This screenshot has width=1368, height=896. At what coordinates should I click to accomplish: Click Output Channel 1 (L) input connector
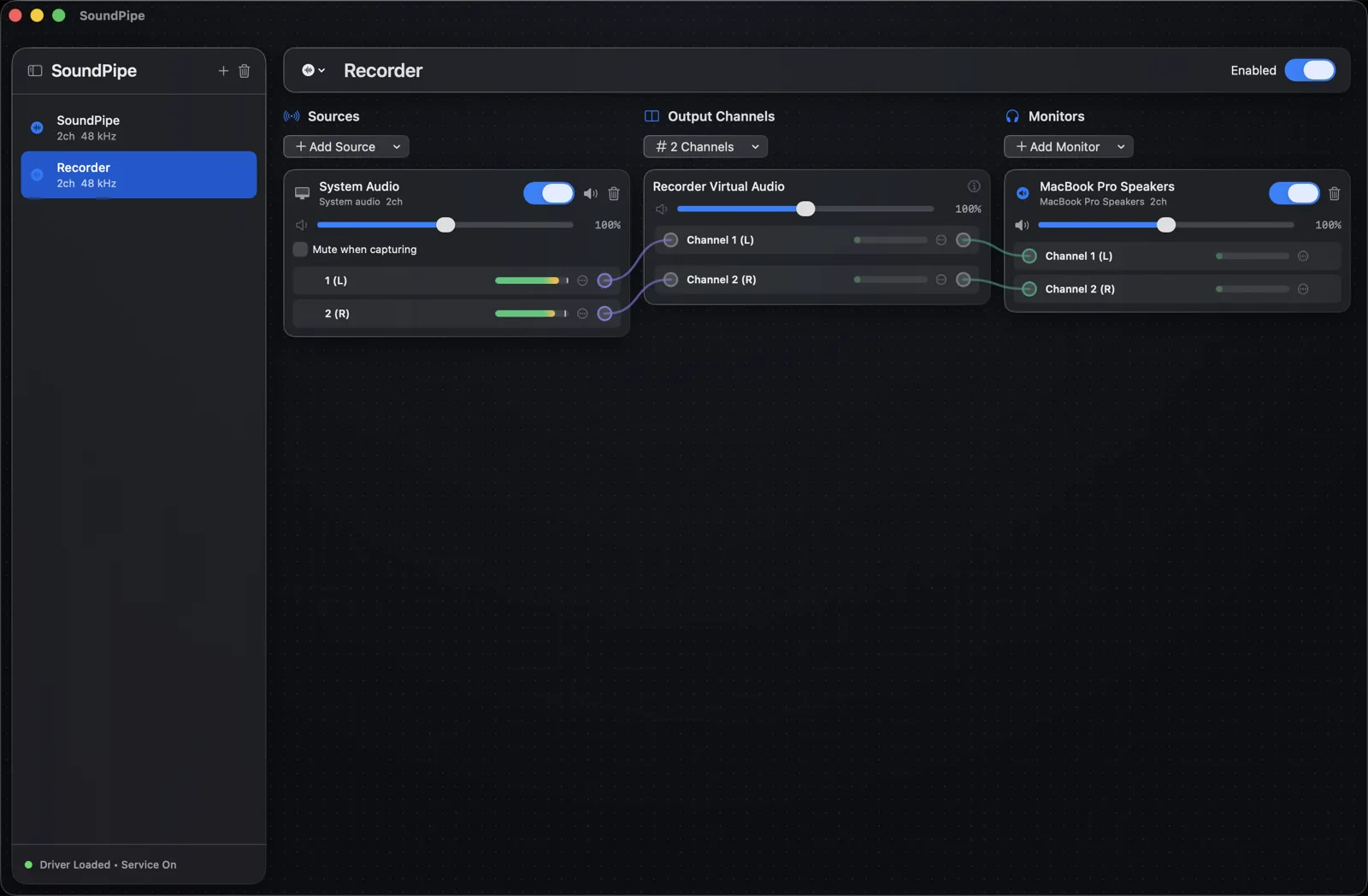click(x=670, y=240)
